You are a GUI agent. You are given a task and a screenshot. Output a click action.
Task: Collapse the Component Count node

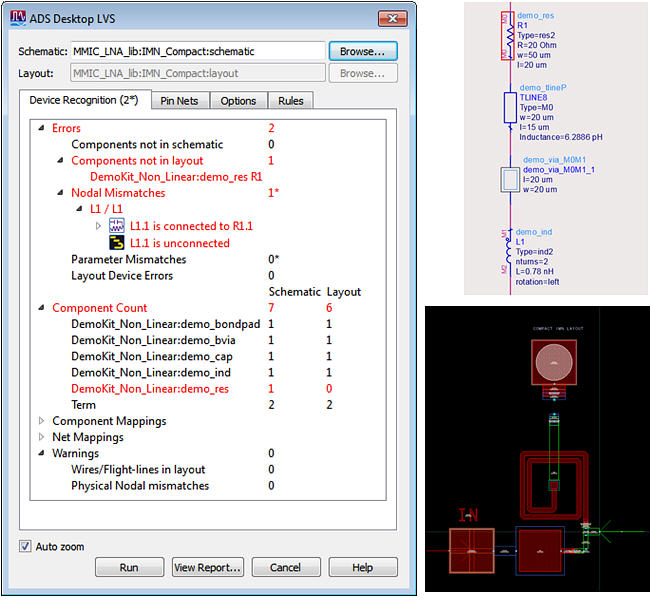coord(41,308)
